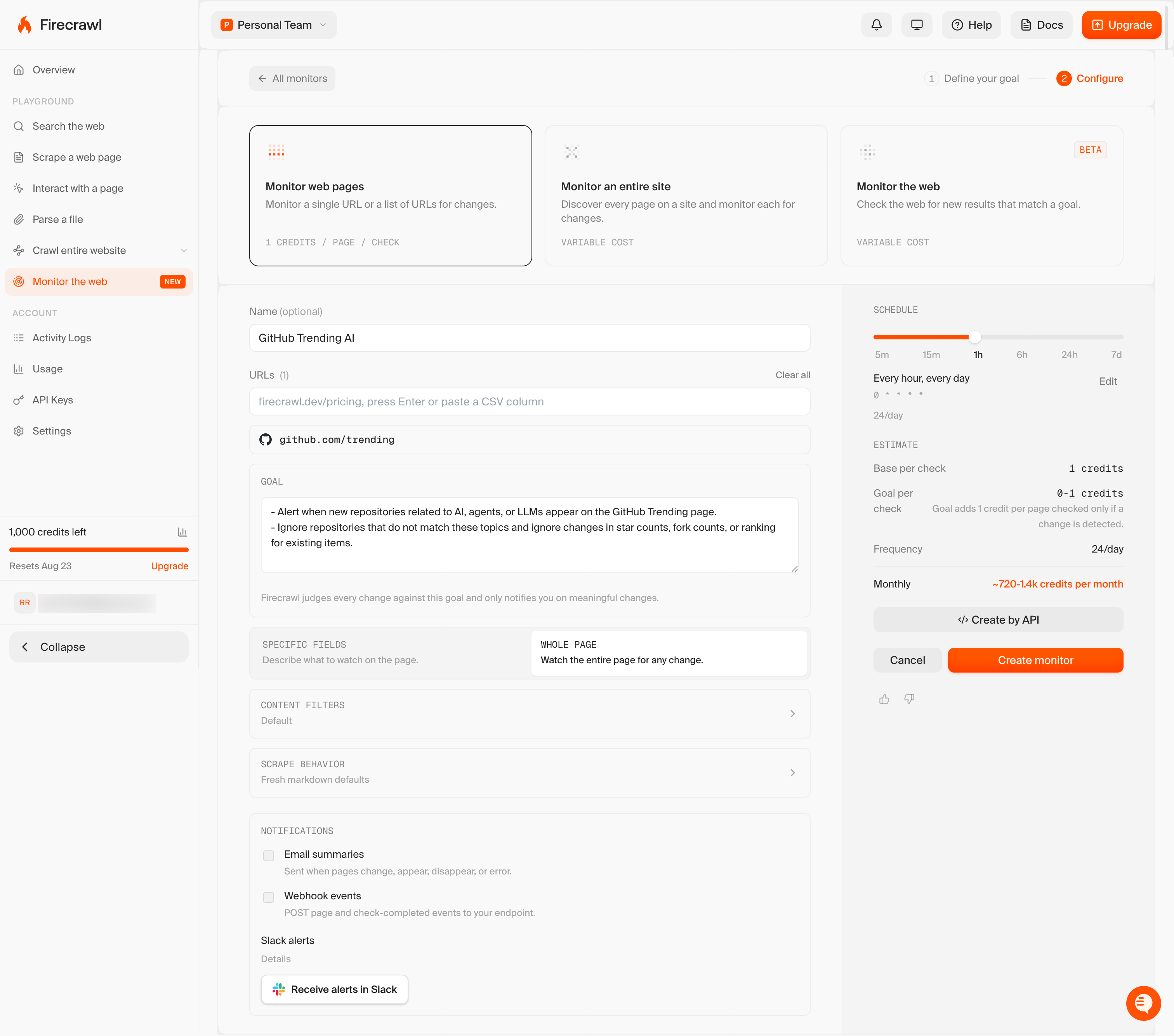The width and height of the screenshot is (1174, 1036).
Task: Open the notifications bell
Action: pyautogui.click(x=876, y=25)
